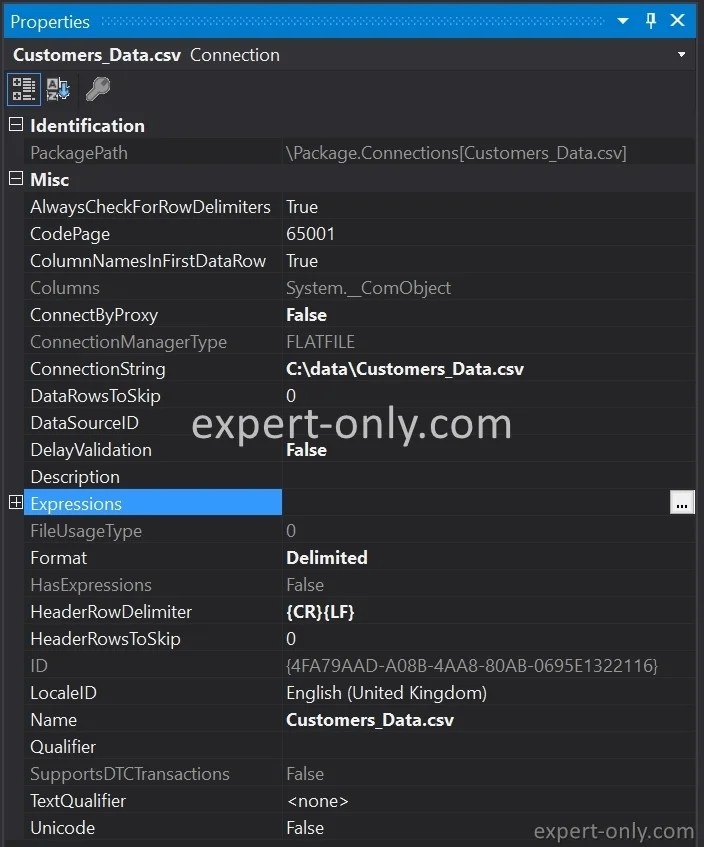The height and width of the screenshot is (847, 704).
Task: Select the Unicode property row
Action: [x=359, y=828]
